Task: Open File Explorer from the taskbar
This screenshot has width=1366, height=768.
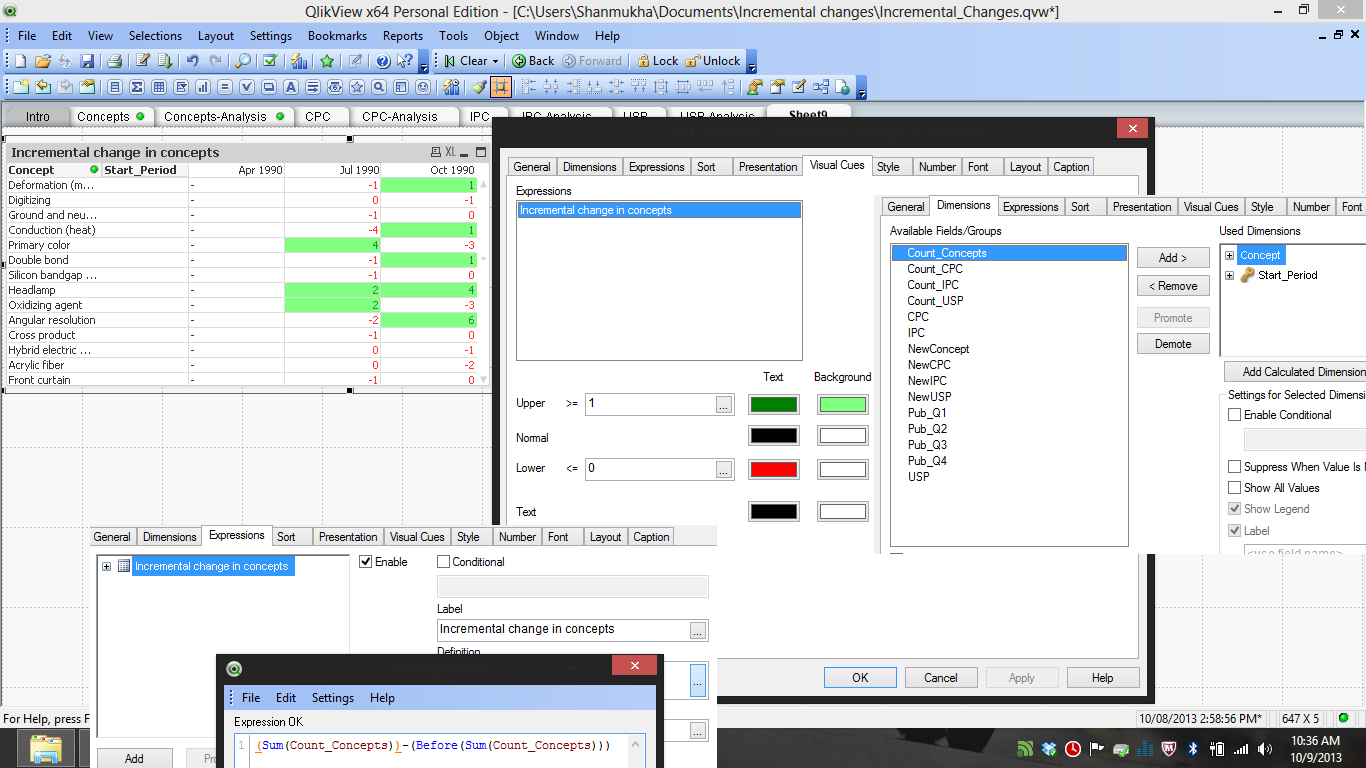Action: [46, 748]
